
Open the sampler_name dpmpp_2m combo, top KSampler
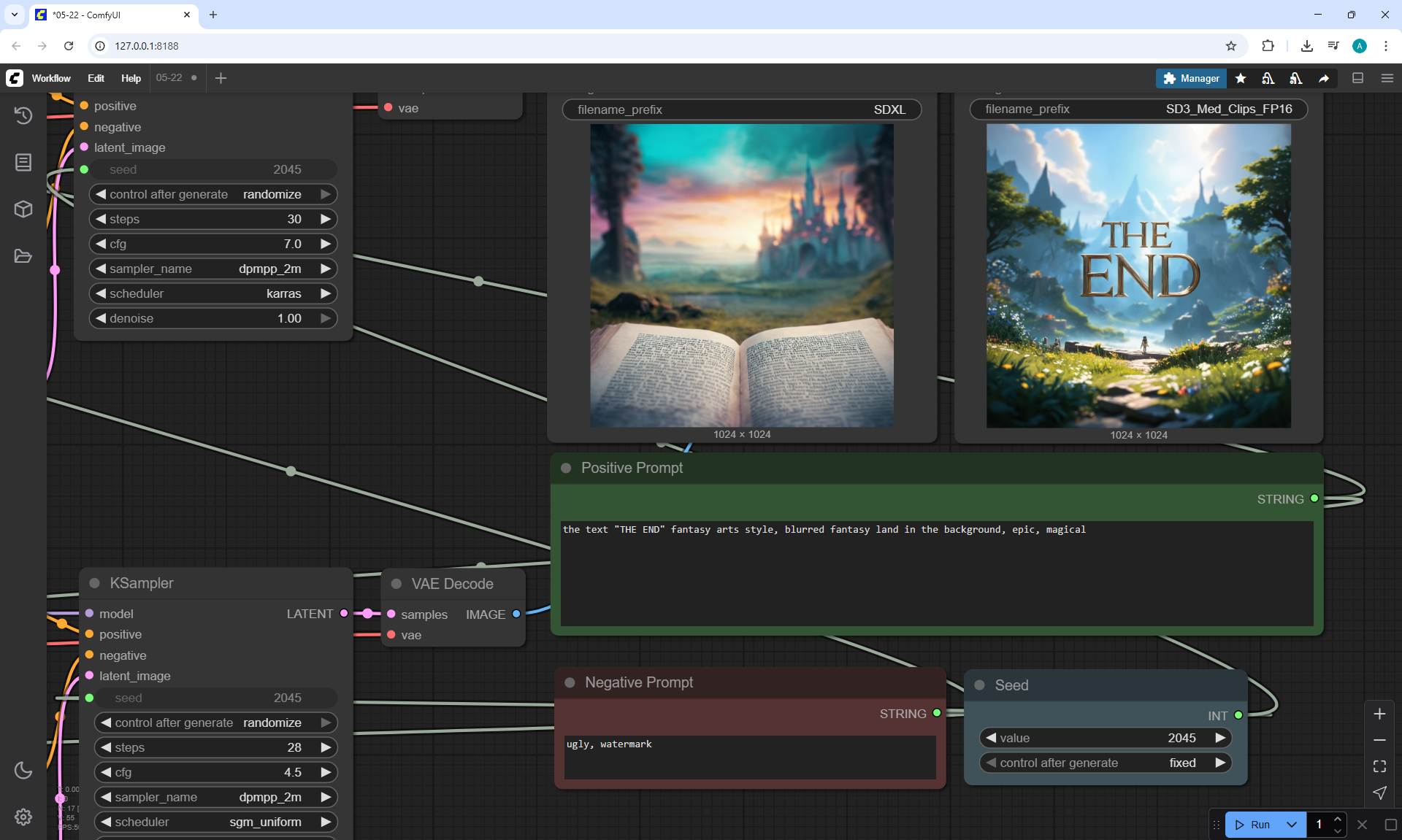212,269
